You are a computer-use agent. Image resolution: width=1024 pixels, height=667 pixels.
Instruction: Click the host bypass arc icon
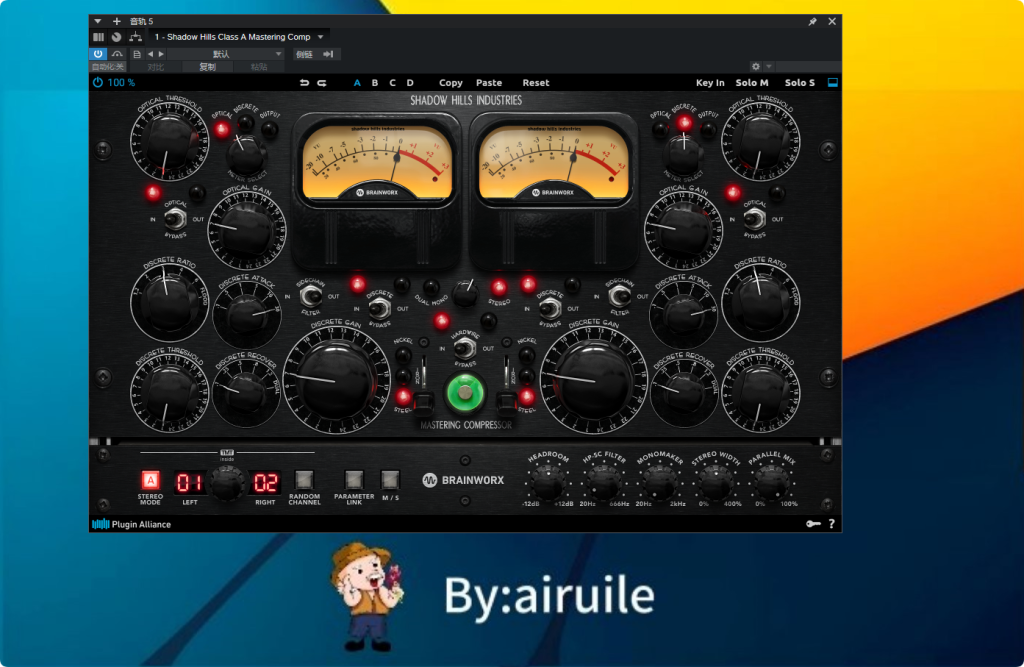tap(117, 54)
